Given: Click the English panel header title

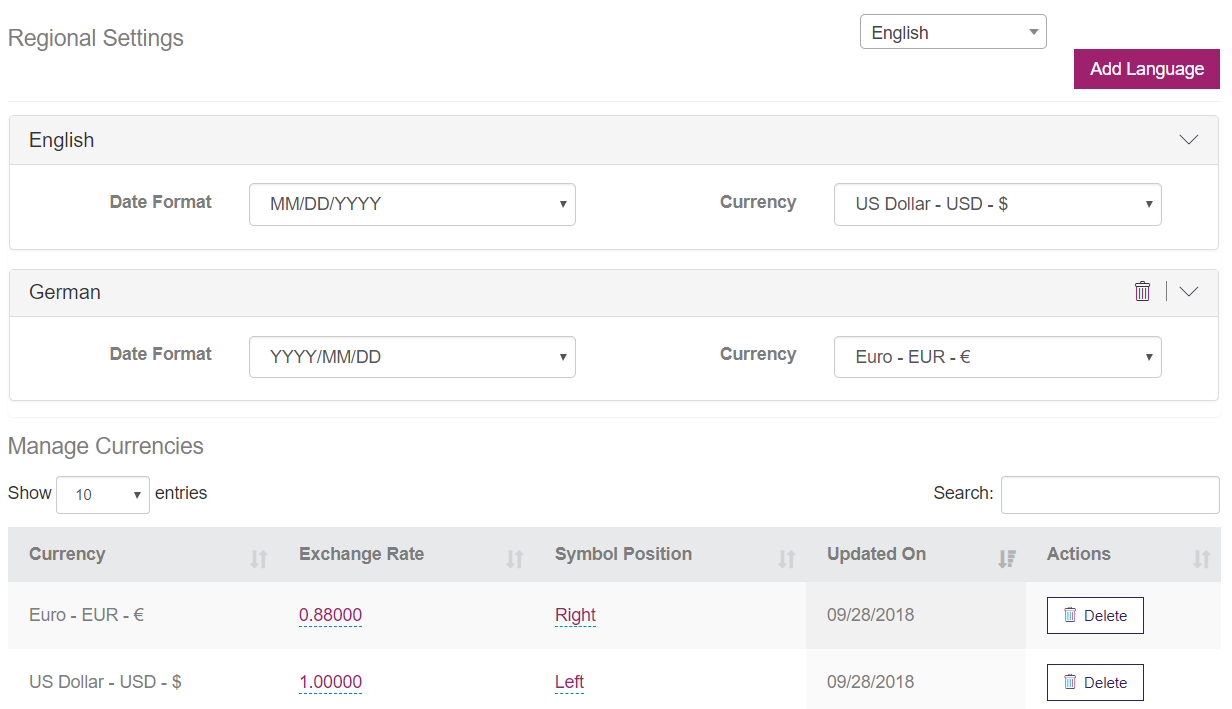Looking at the screenshot, I should (61, 140).
